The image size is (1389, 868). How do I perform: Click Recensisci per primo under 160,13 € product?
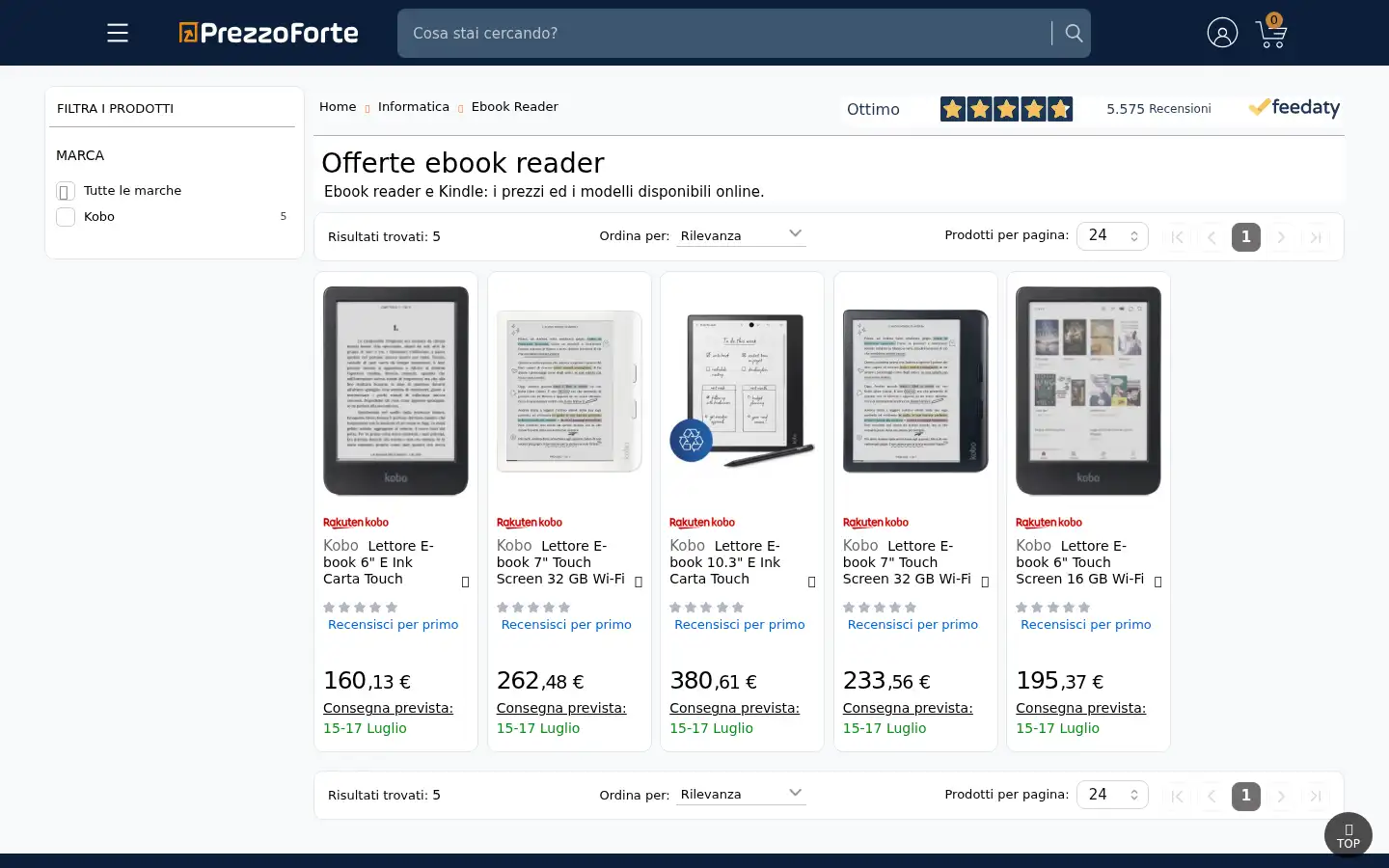[394, 625]
